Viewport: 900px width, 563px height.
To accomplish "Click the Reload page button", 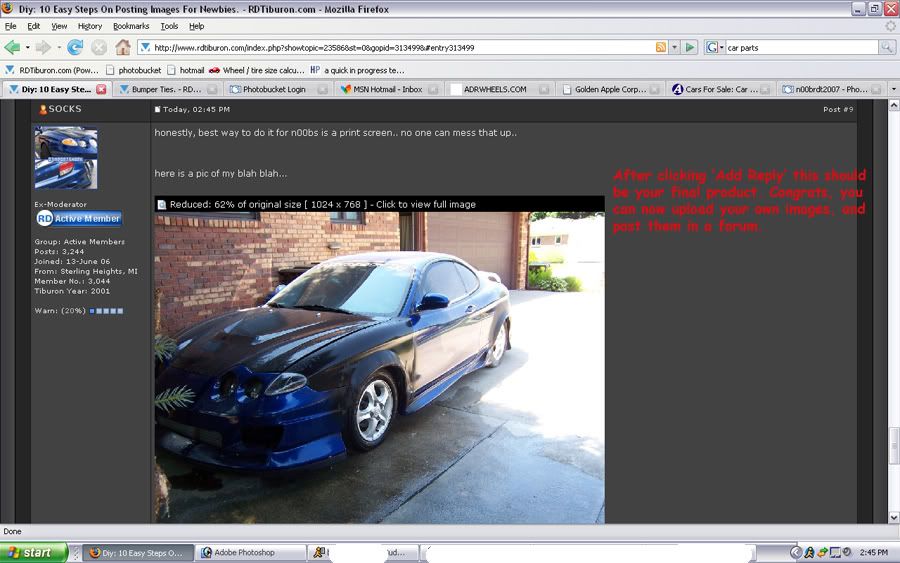I will point(75,47).
